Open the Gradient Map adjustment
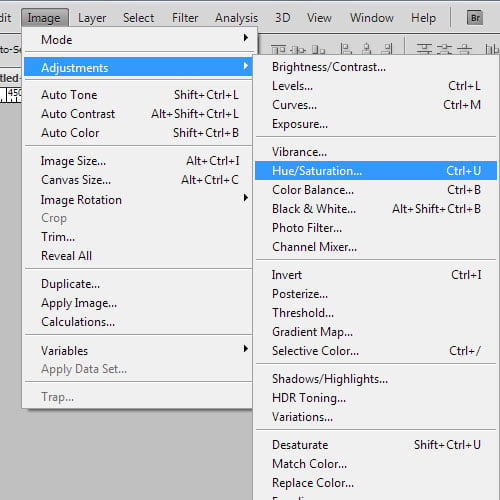Screen dimensions: 500x500 (376, 332)
